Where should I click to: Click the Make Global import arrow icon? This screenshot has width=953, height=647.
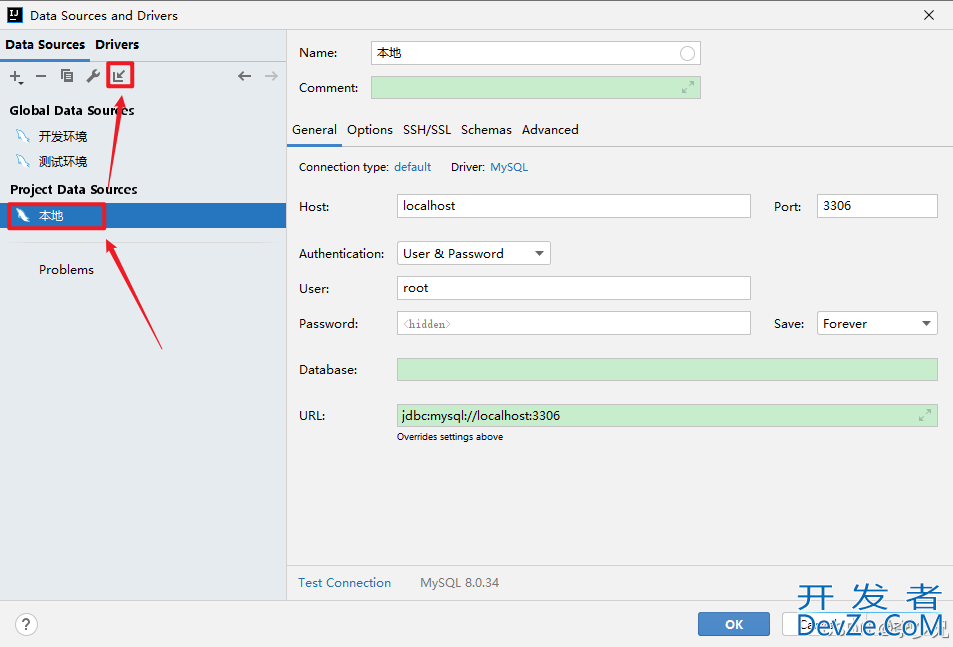pyautogui.click(x=119, y=76)
